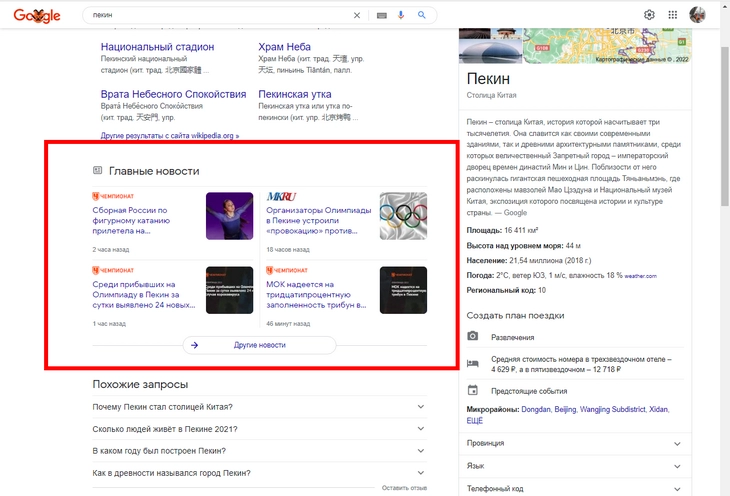
Task: Click thumbnail of МОК трибун article
Action: point(403,290)
